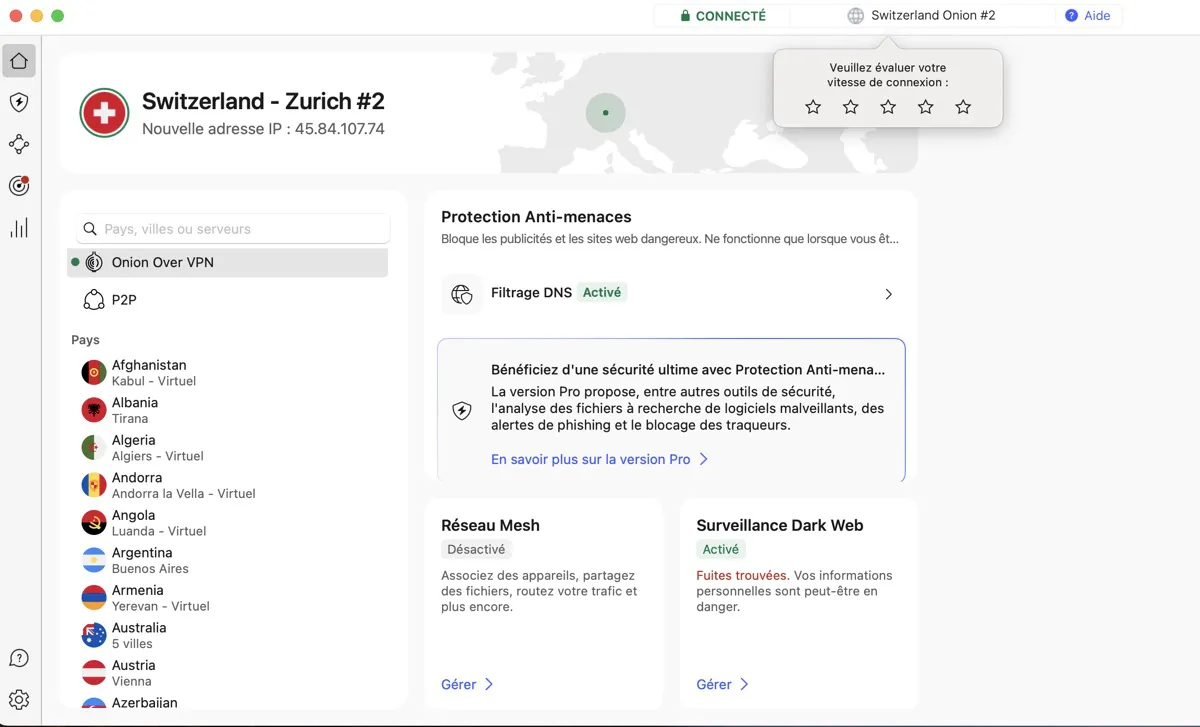This screenshot has height=727, width=1200.
Task: Open the statistics bars sidebar icon
Action: [19, 228]
